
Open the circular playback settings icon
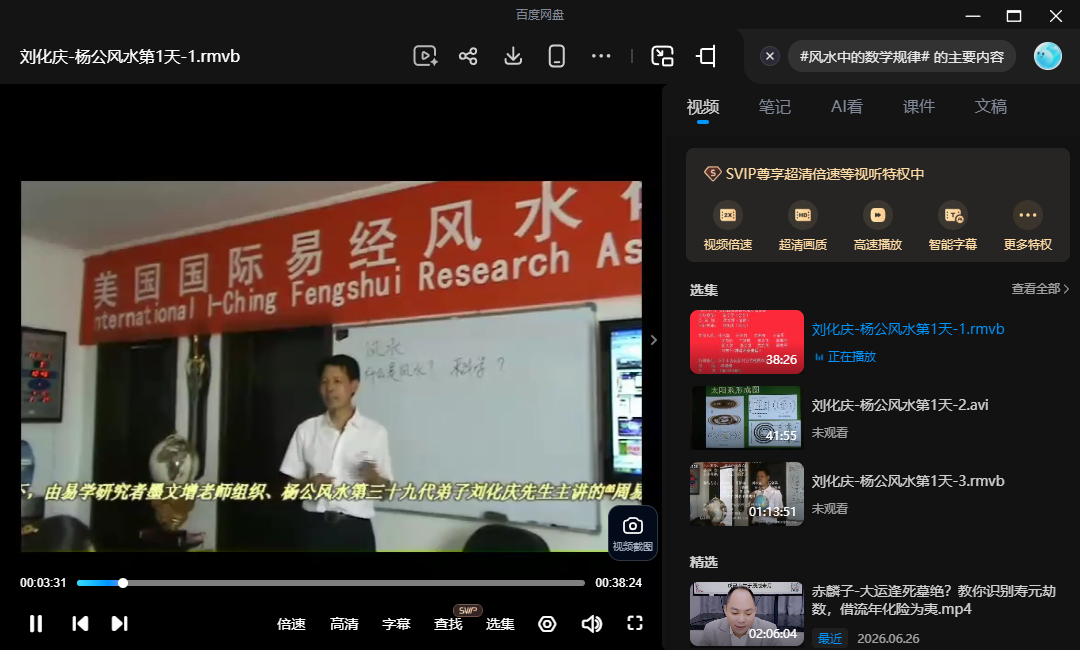pyautogui.click(x=547, y=624)
